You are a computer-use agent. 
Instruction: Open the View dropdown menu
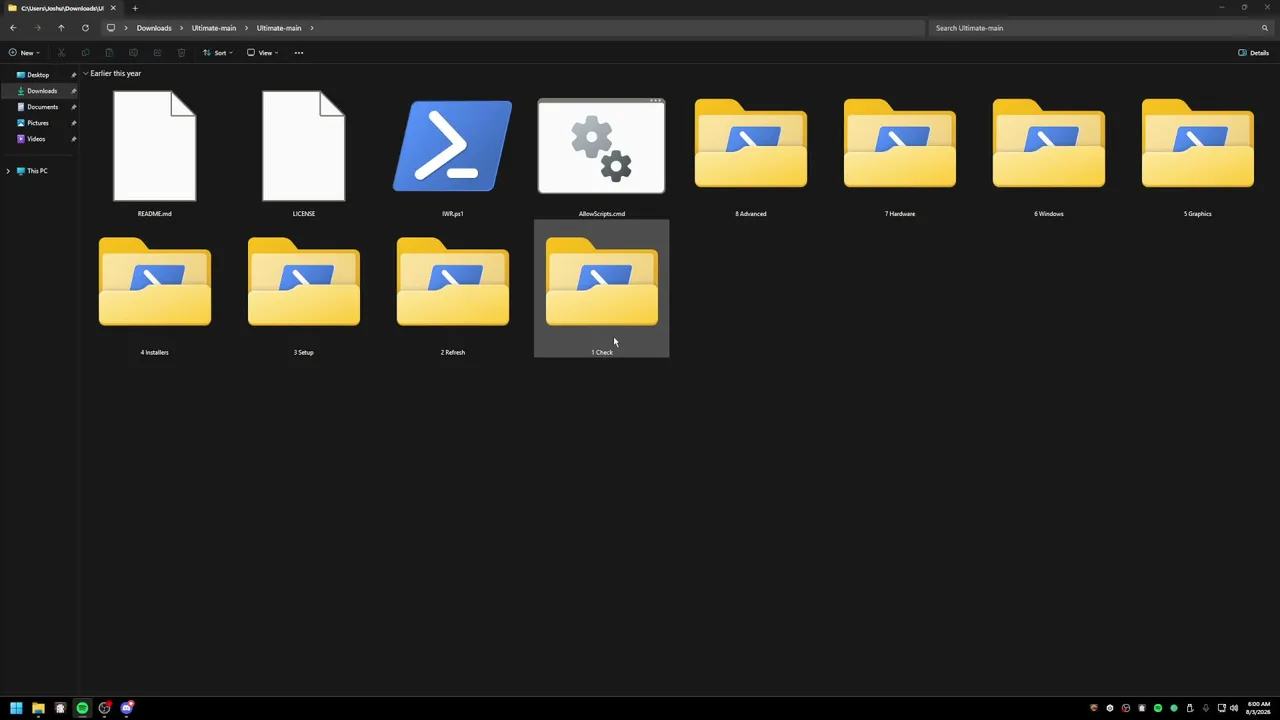263,53
